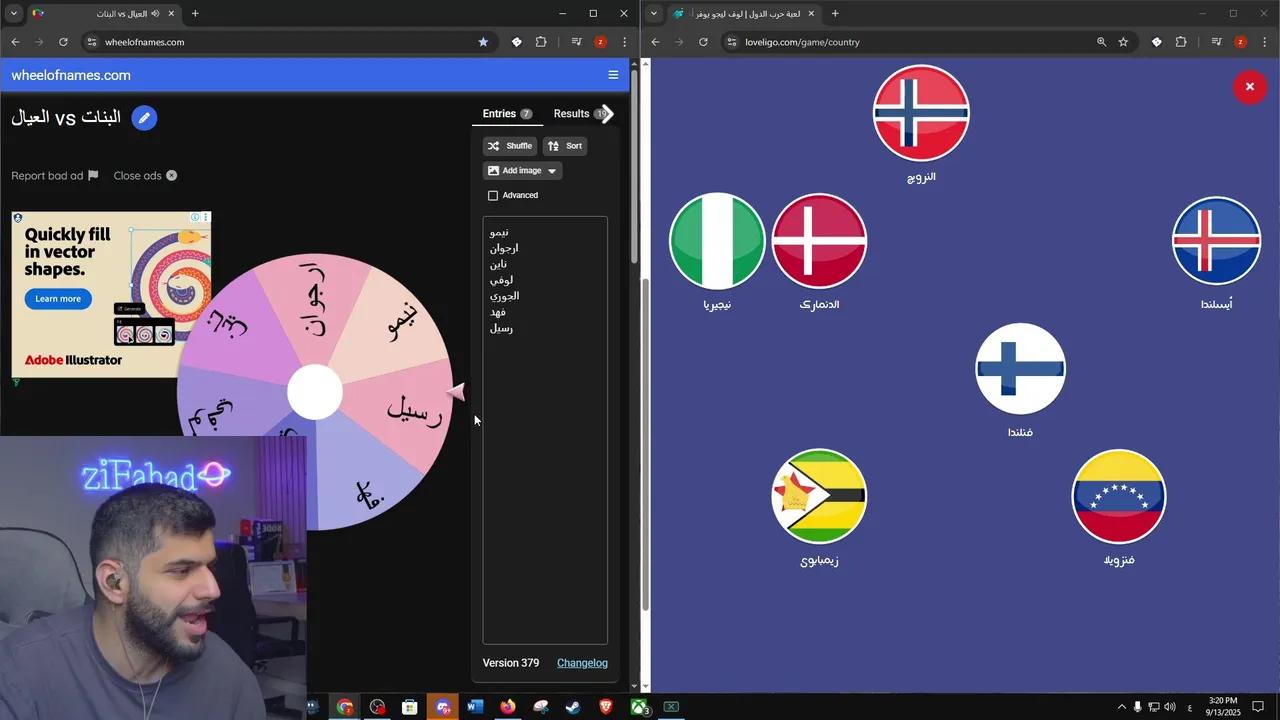Sort the wheel entries
The width and height of the screenshot is (1280, 720).
[x=565, y=146]
